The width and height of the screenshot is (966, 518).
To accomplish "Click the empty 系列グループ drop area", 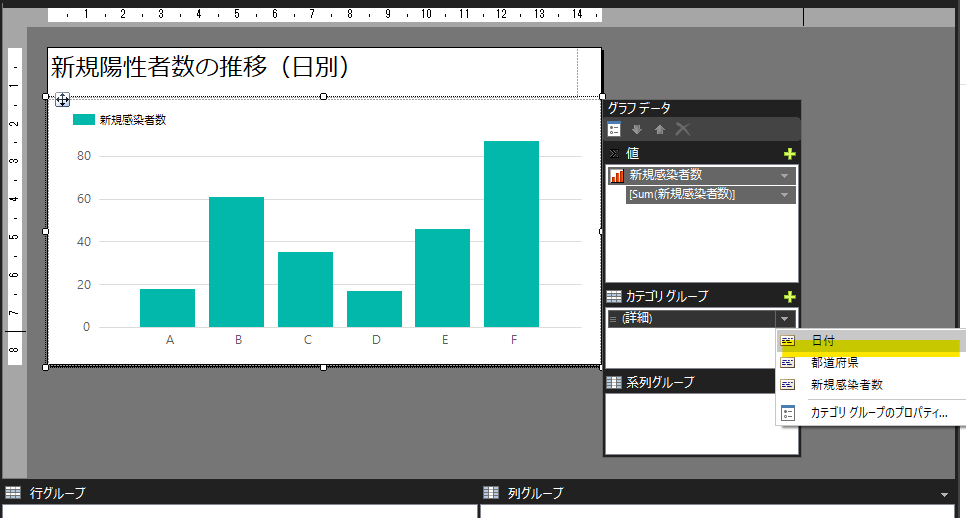I will 701,422.
